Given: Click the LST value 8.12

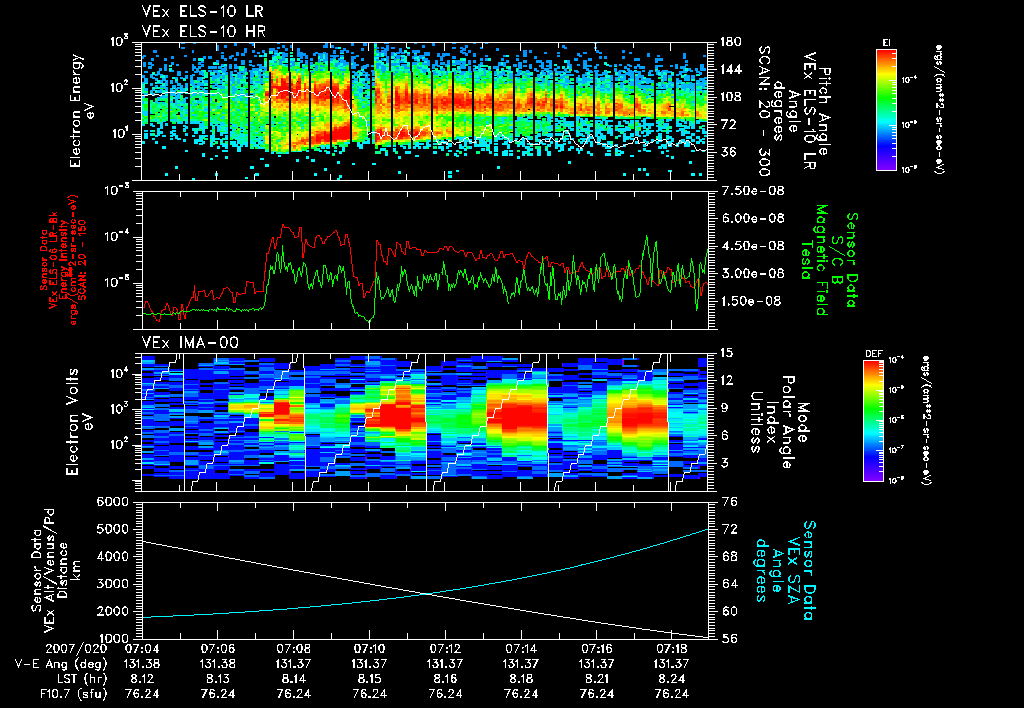Looking at the screenshot, I should [142, 680].
